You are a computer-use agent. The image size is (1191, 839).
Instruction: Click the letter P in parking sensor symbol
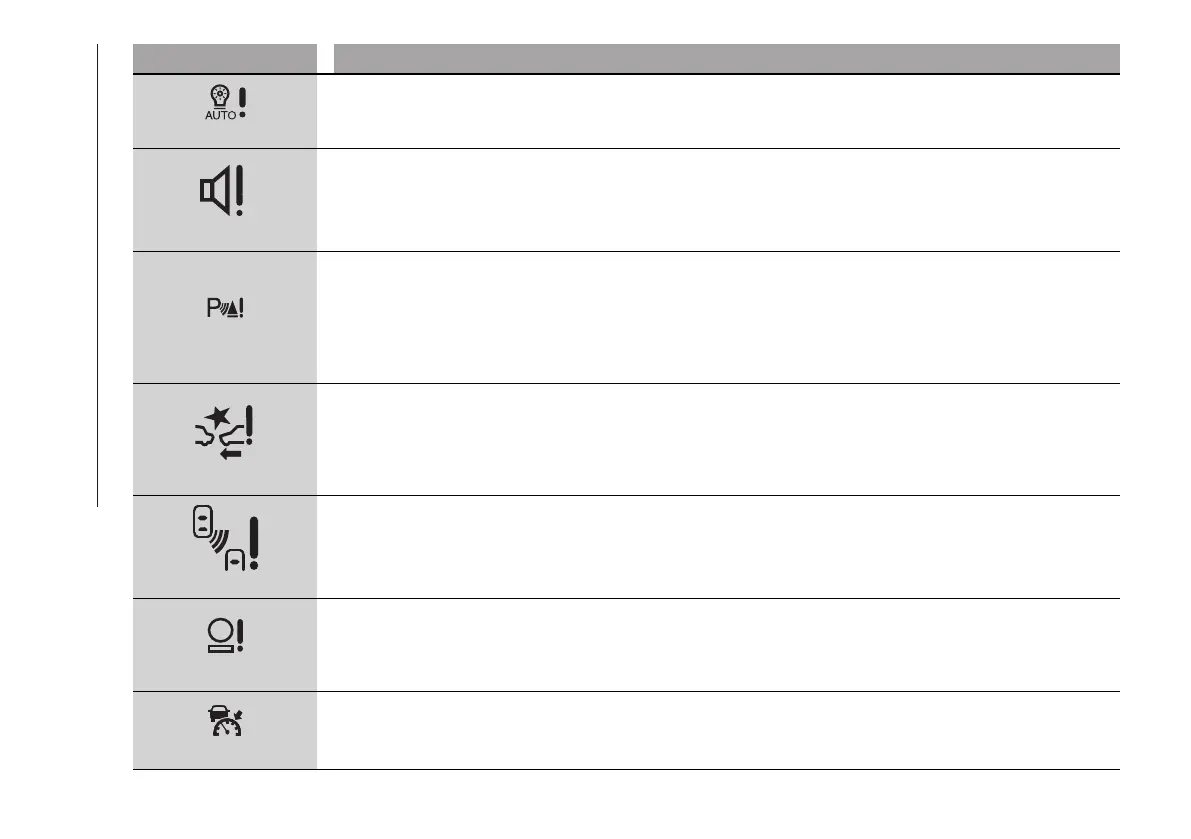click(x=211, y=310)
